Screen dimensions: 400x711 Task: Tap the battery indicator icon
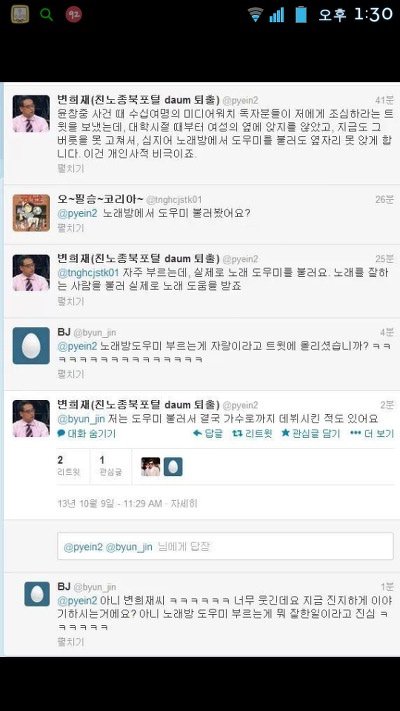(x=301, y=15)
